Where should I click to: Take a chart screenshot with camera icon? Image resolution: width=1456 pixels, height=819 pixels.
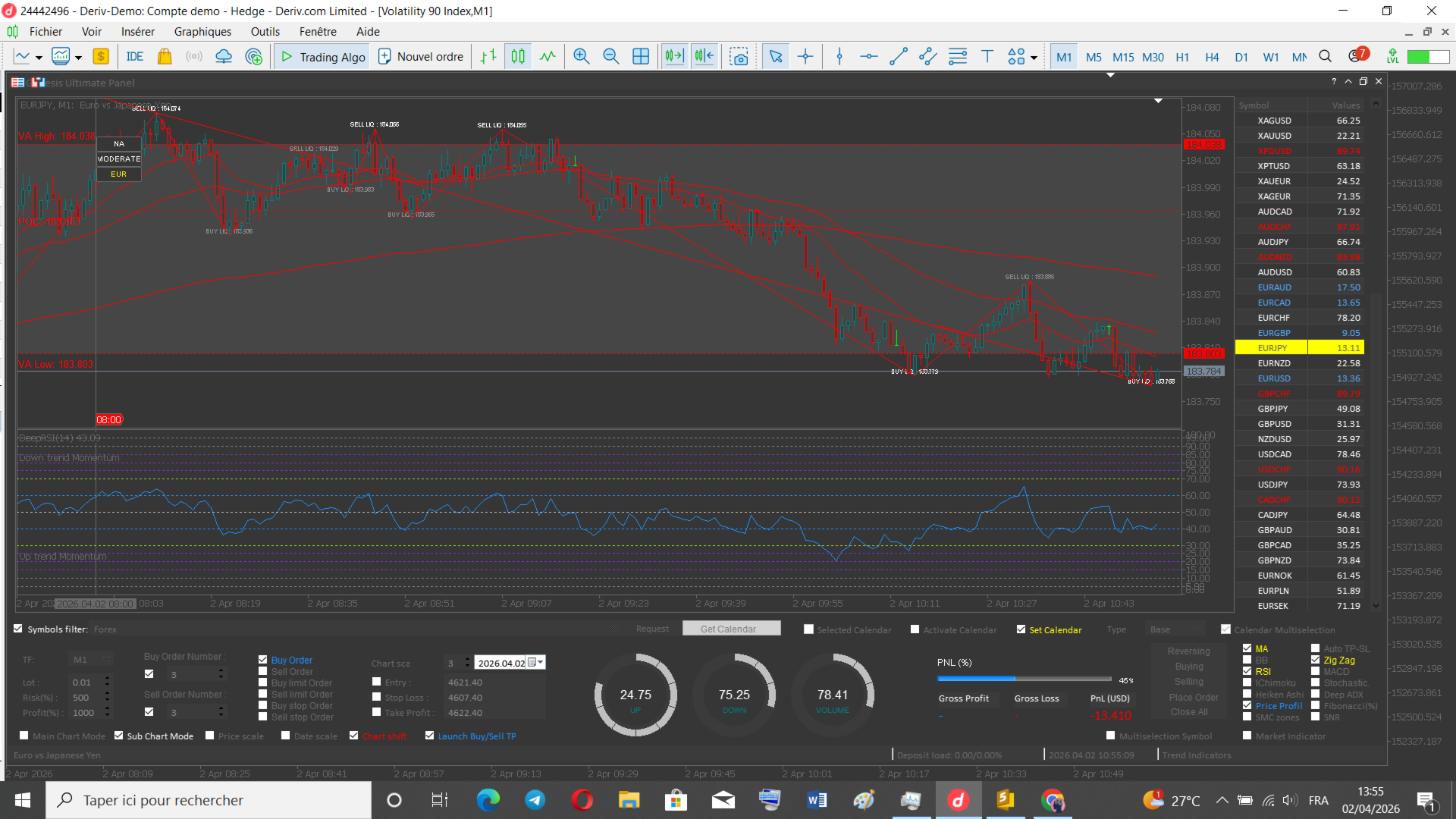click(x=739, y=57)
